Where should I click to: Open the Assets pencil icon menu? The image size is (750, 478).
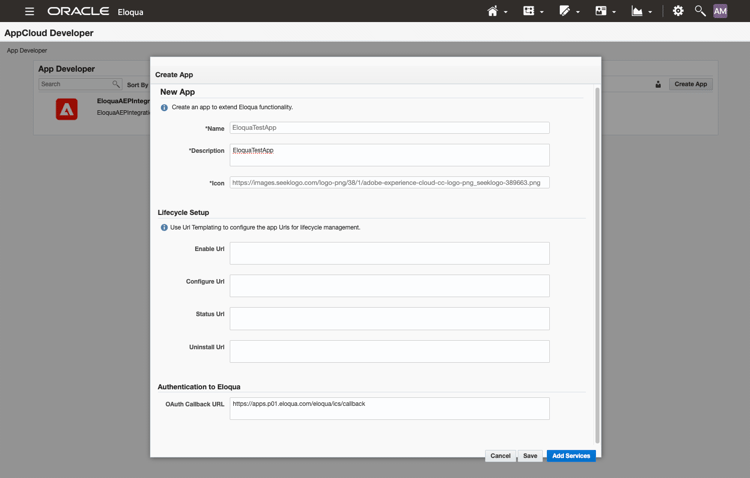click(565, 11)
